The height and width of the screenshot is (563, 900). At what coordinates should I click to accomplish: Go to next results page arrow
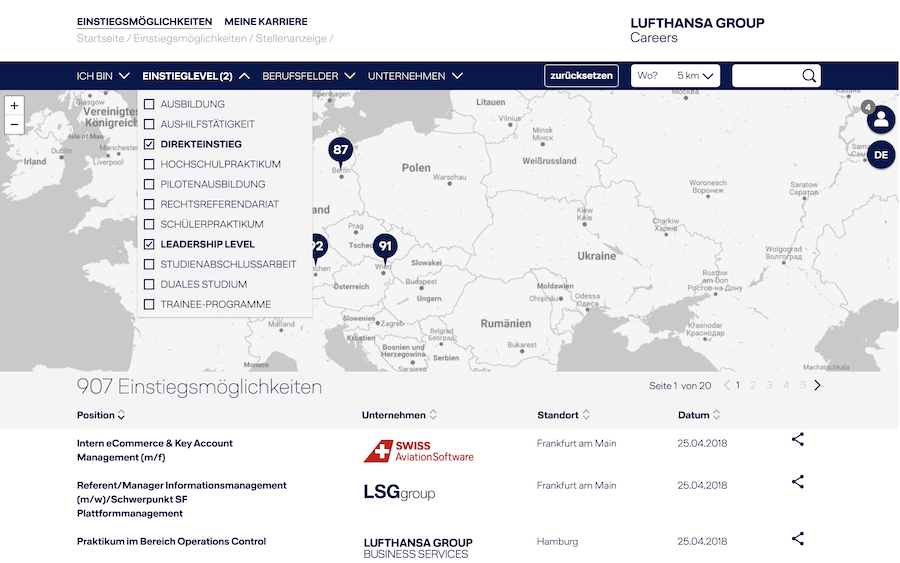(817, 385)
